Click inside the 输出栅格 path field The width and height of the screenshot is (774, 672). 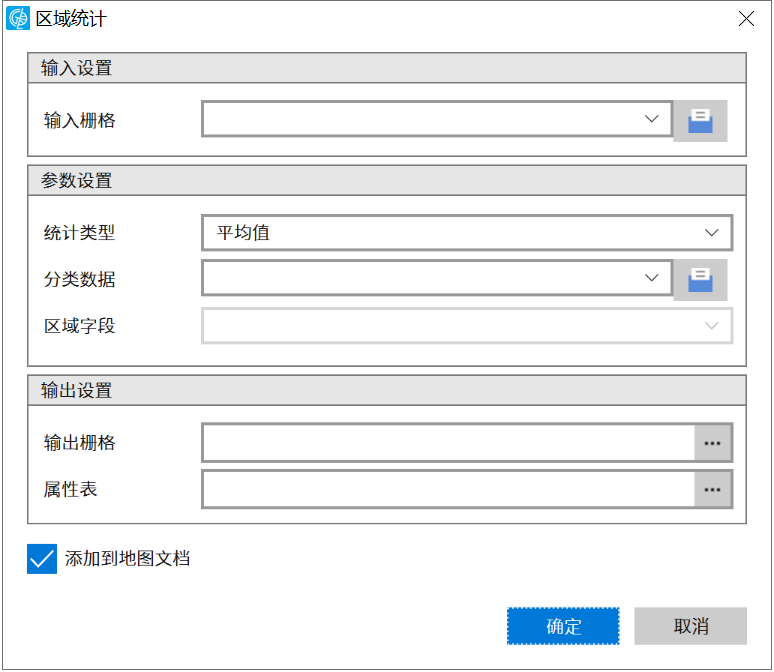[x=448, y=442]
